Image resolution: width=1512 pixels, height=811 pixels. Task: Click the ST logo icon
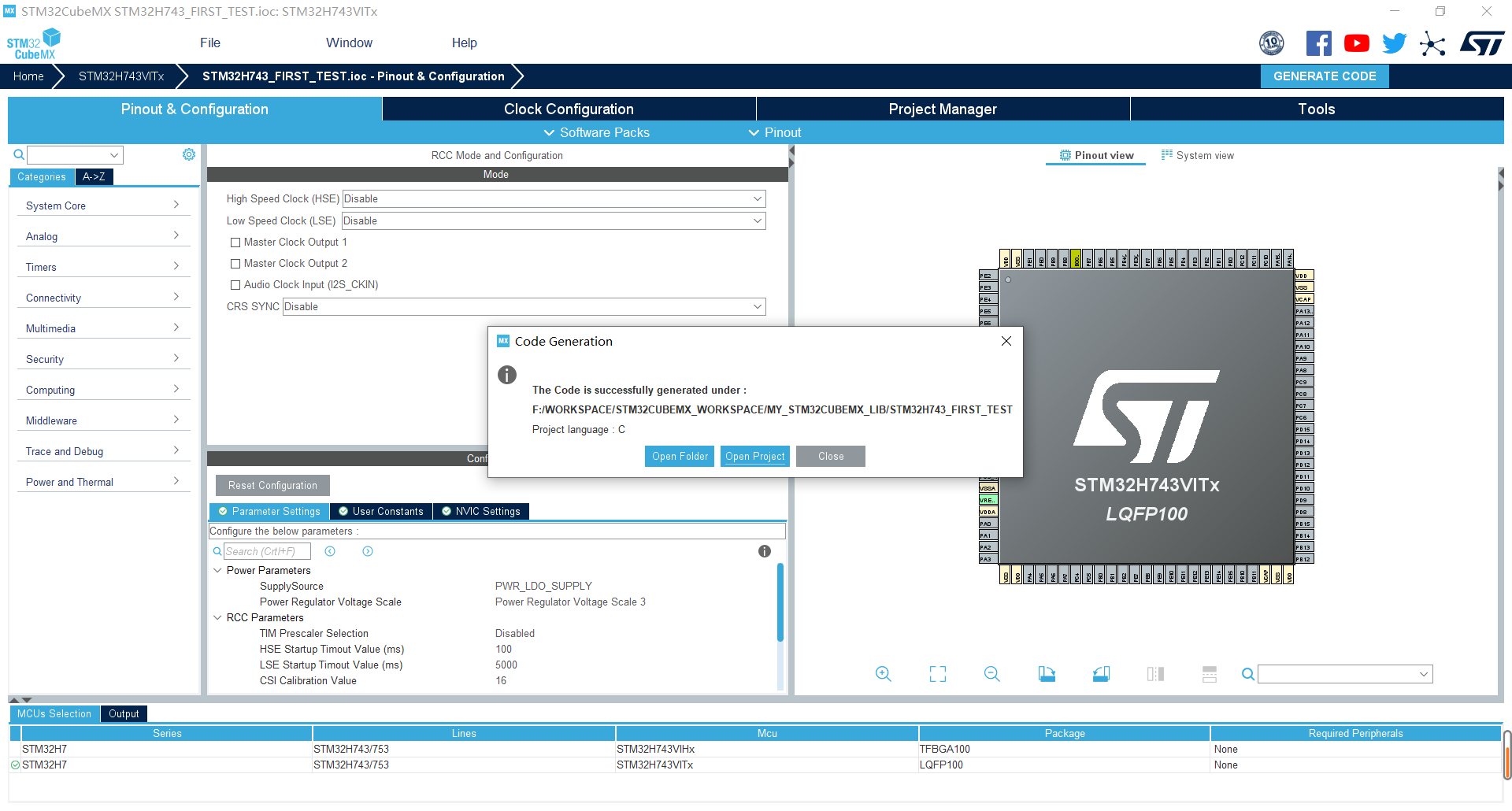click(x=1482, y=43)
